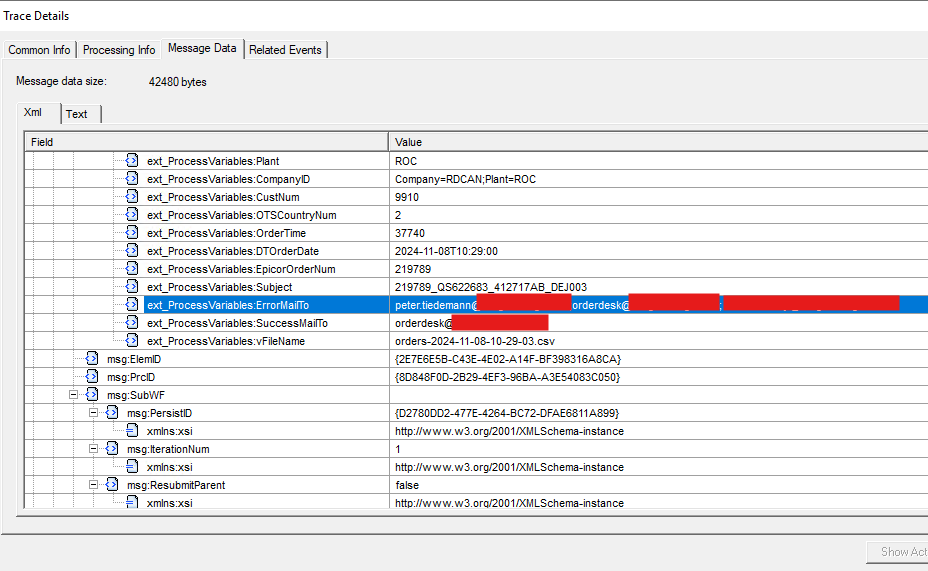Select the ext_ProcessVariables:Subject row label
This screenshot has height=571, width=928.
(x=220, y=287)
